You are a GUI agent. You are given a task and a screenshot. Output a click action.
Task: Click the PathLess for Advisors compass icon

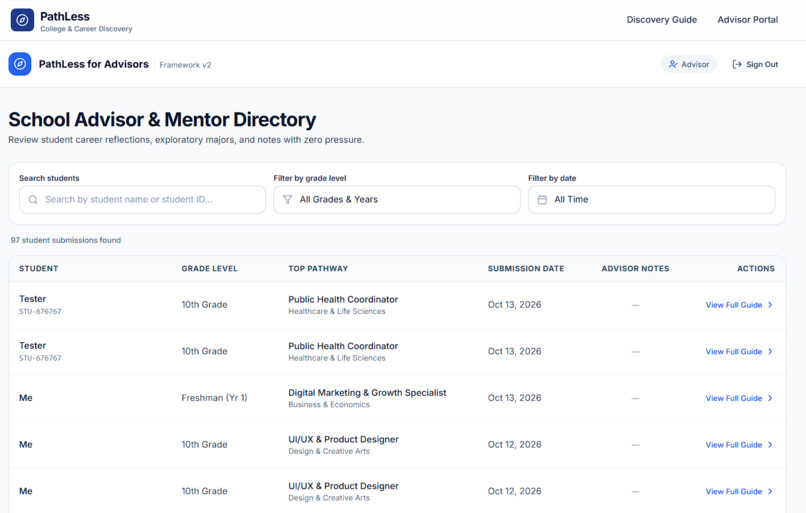(x=20, y=64)
